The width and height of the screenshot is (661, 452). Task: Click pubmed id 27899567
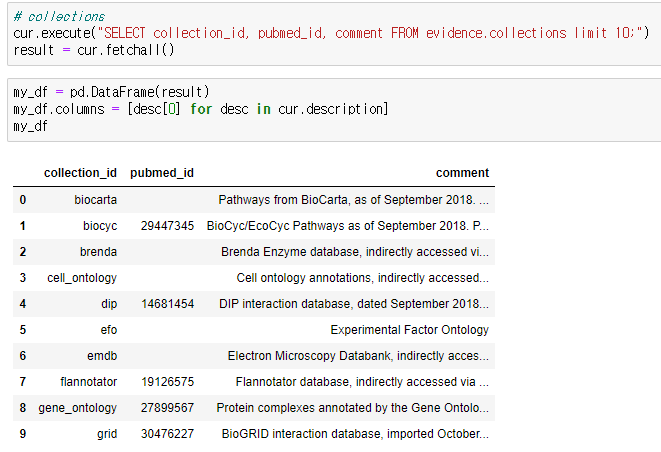(167, 408)
